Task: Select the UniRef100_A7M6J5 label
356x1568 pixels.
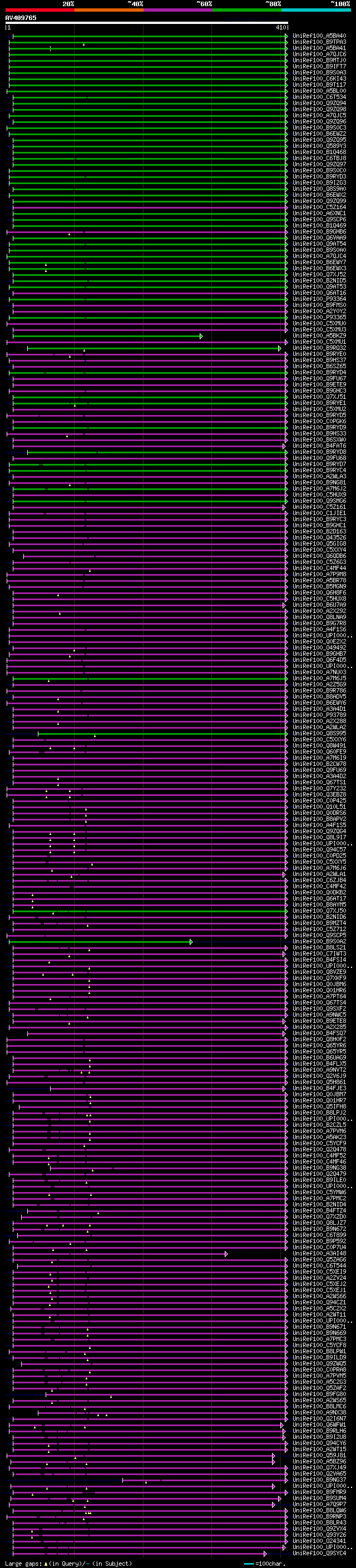Action: (x=319, y=678)
